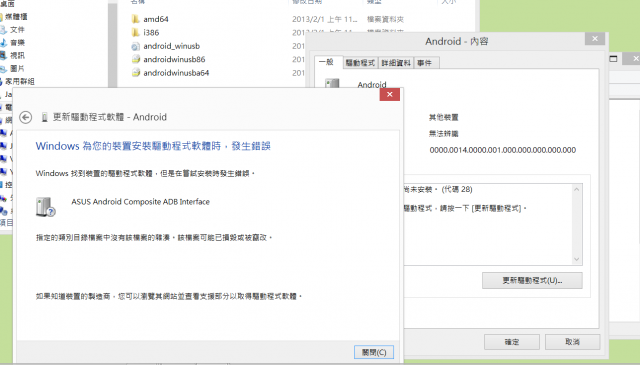Close the driver update wizard with red X
This screenshot has width=640, height=365.
click(389, 94)
